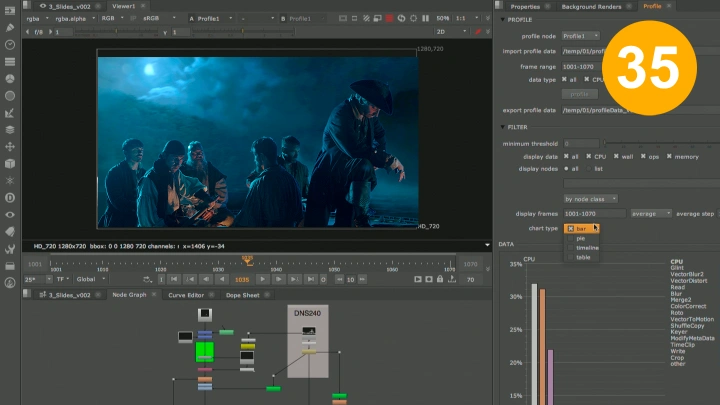720x405 pixels.
Task: Open the Metadata nodes menu (tag icon)
Action: [x=10, y=231]
